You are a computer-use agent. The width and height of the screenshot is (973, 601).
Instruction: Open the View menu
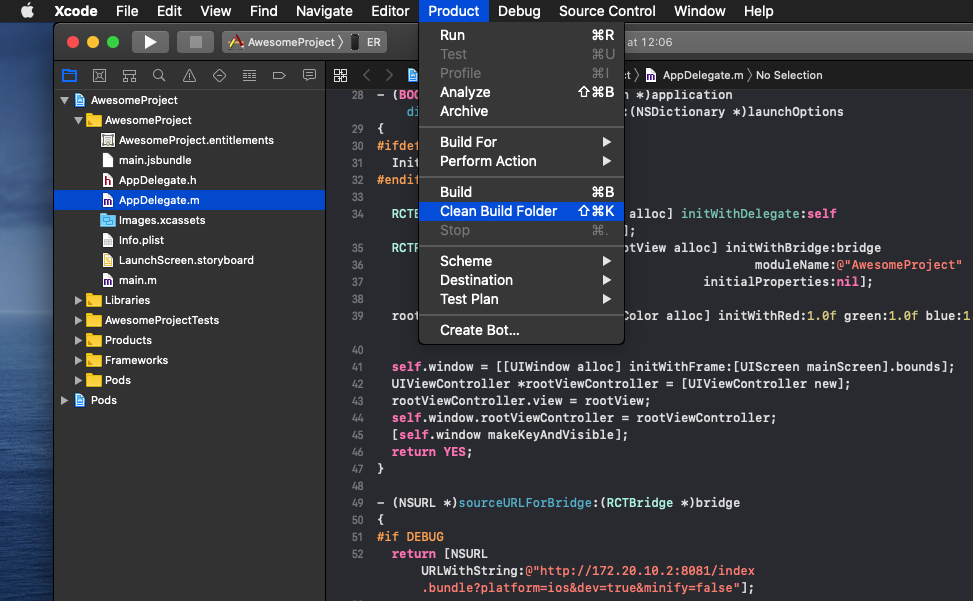pos(215,11)
